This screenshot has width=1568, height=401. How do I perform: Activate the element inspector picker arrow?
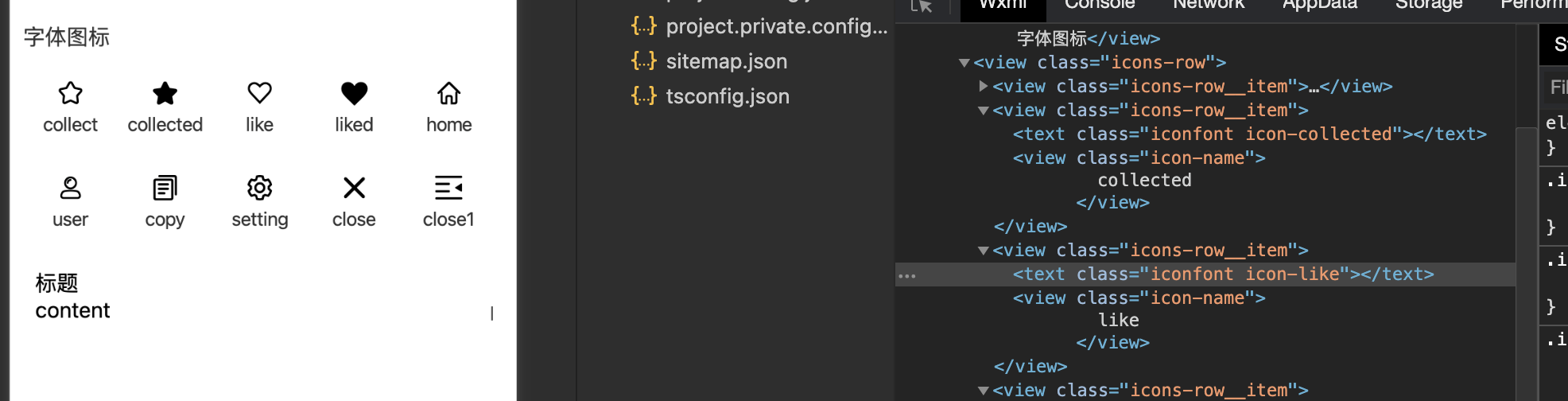click(x=922, y=6)
